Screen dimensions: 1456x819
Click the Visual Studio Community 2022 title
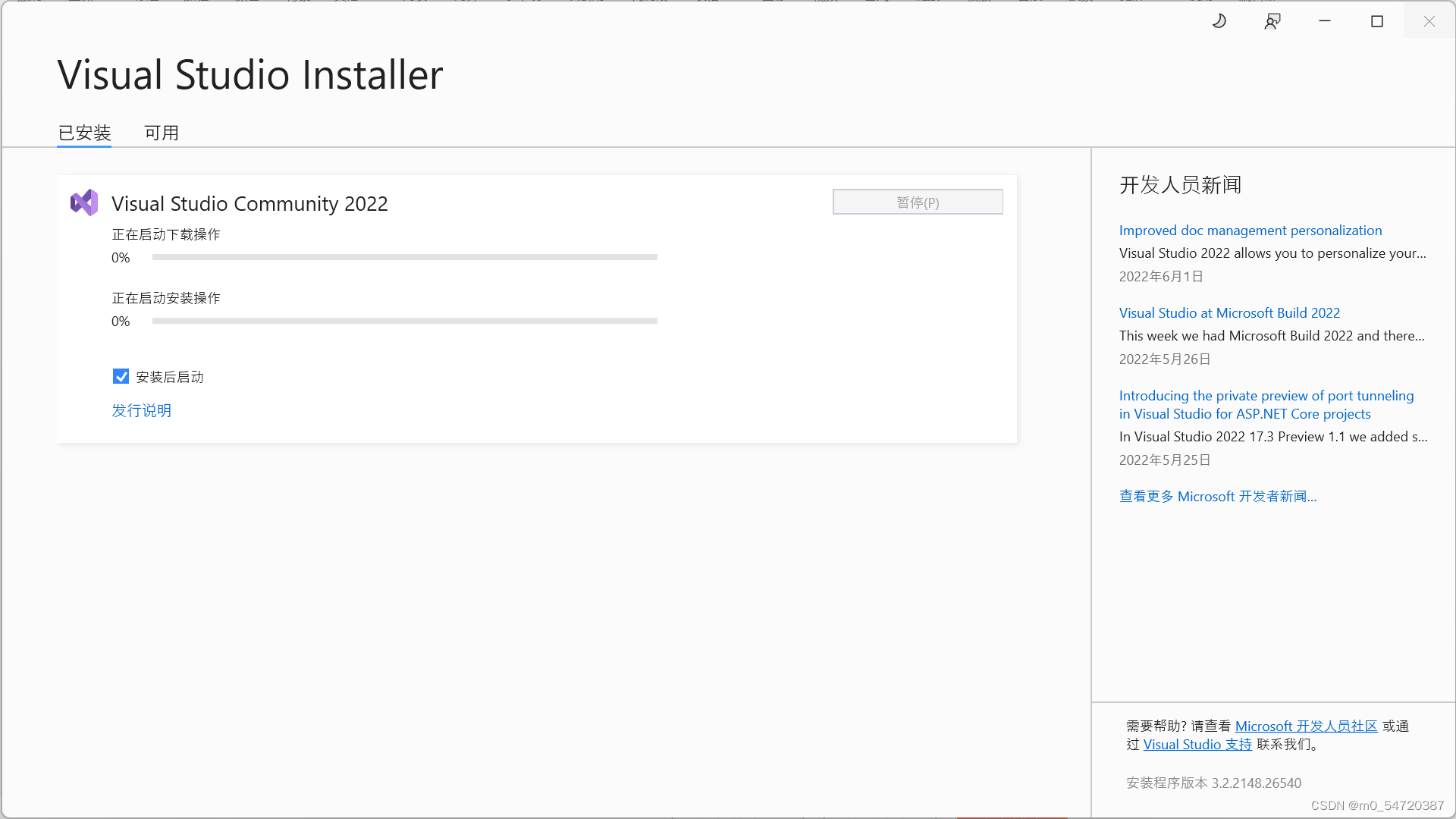click(x=249, y=203)
